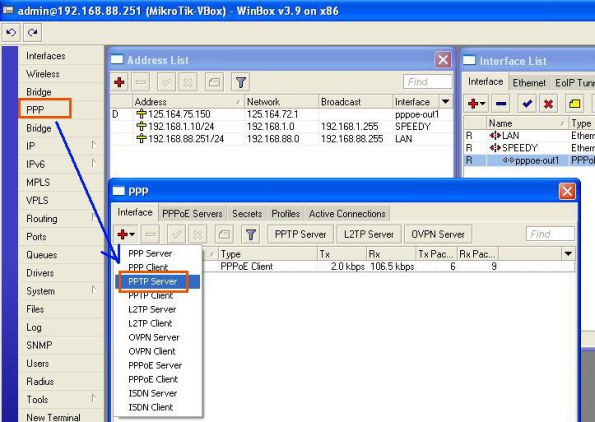Screen dimensions: 595x422
Task: Switch to Profiles tab in PPP window
Action: pyautogui.click(x=285, y=214)
